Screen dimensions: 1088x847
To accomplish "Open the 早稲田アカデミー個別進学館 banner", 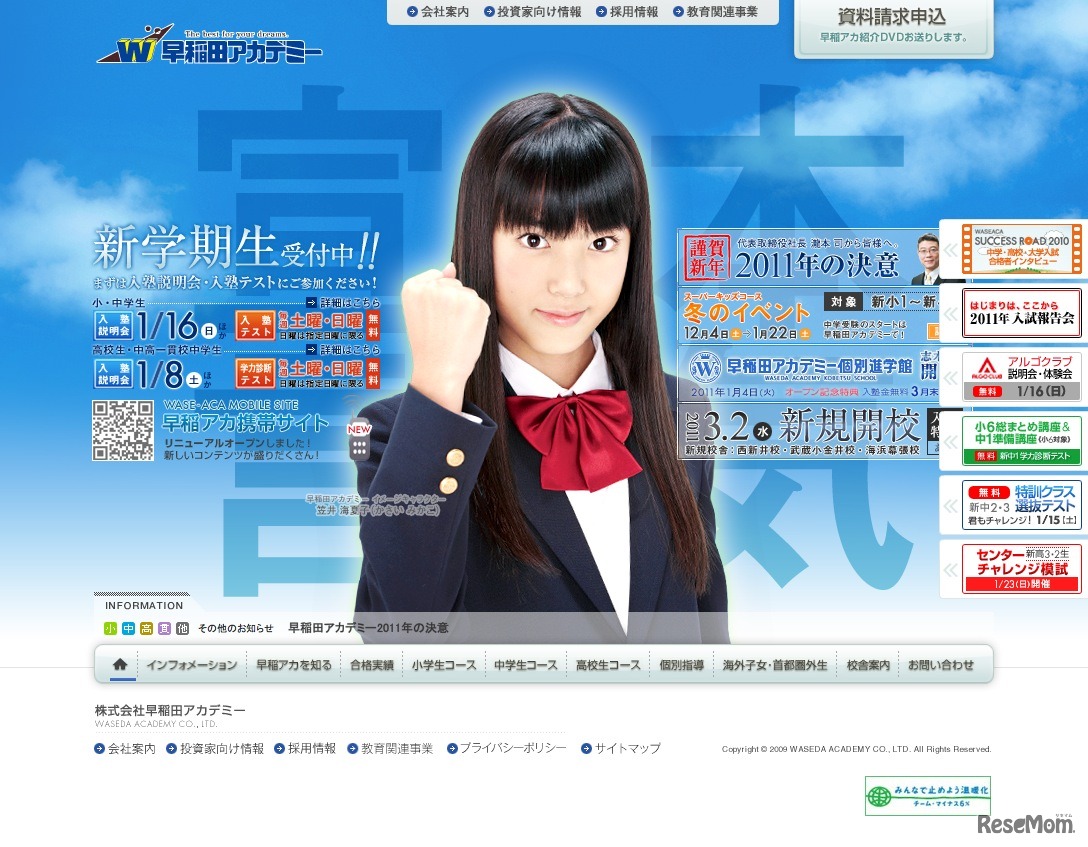I will (x=809, y=373).
